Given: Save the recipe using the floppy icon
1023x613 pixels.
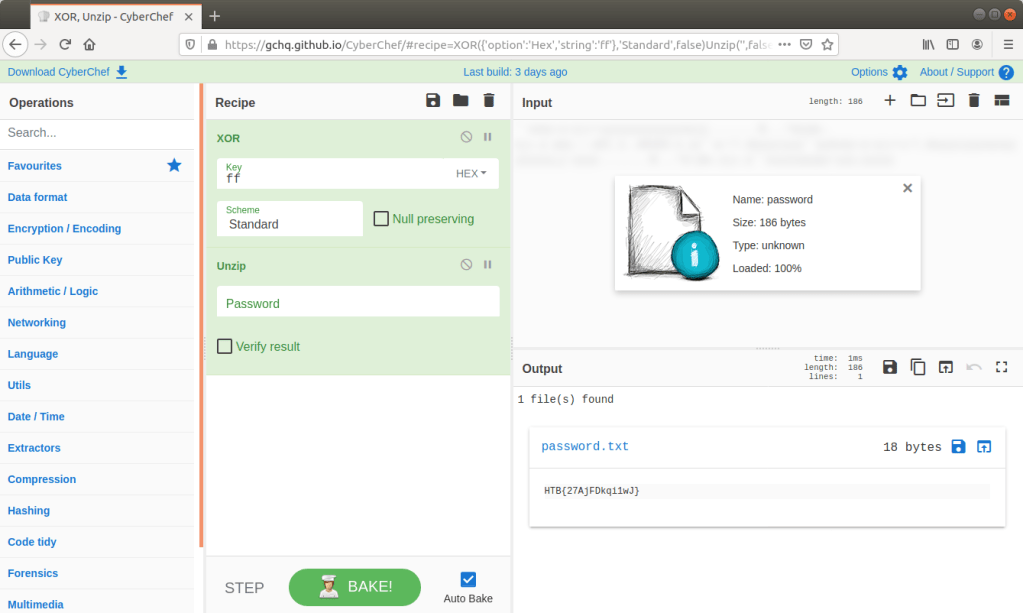Looking at the screenshot, I should click(x=432, y=100).
